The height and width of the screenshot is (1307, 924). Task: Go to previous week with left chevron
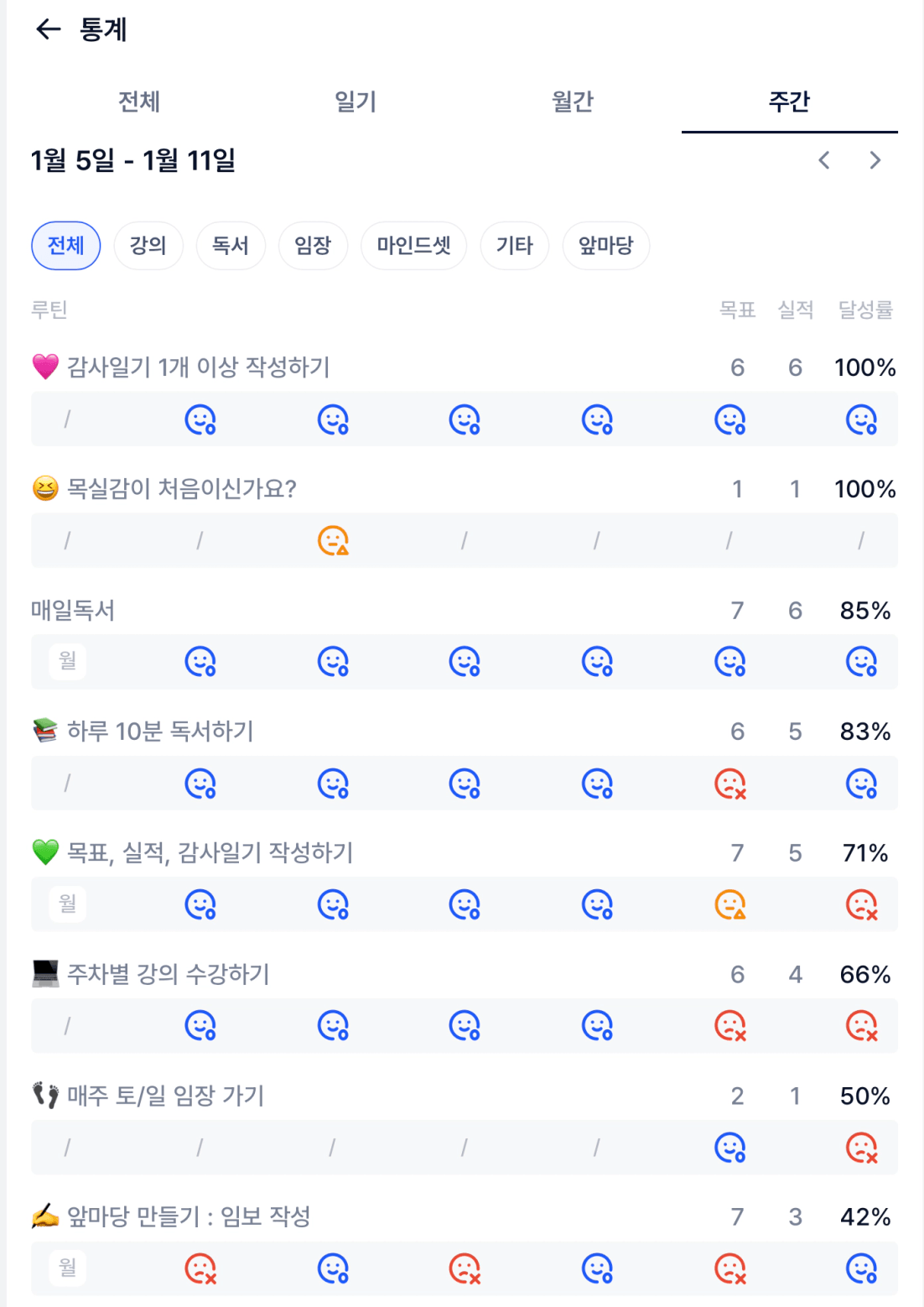pos(824,160)
